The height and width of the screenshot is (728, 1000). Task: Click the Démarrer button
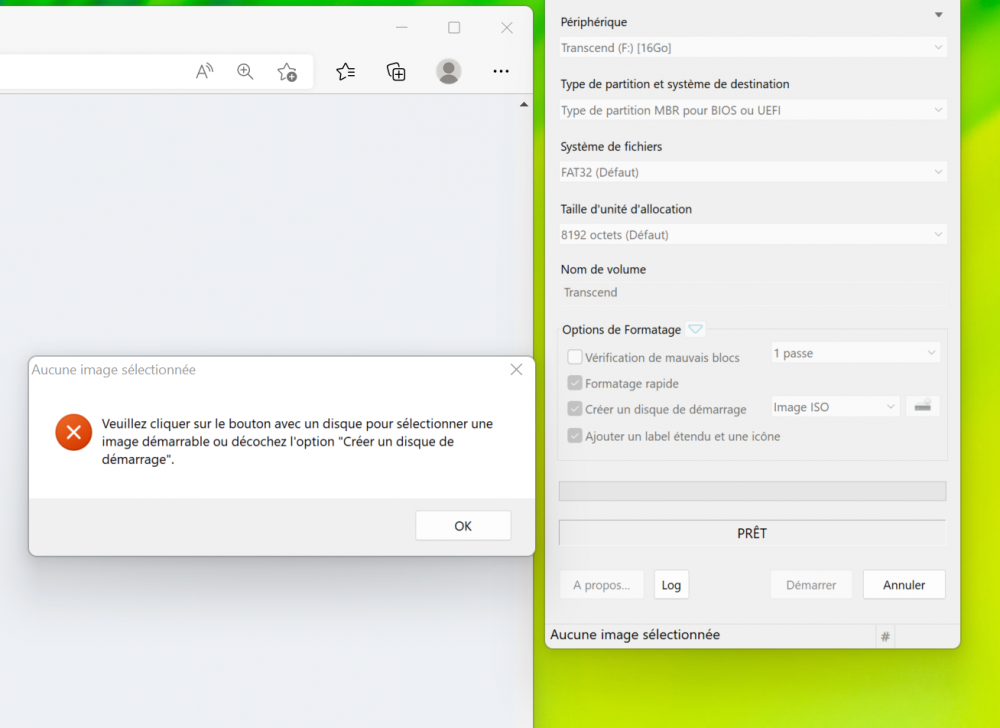click(x=811, y=585)
